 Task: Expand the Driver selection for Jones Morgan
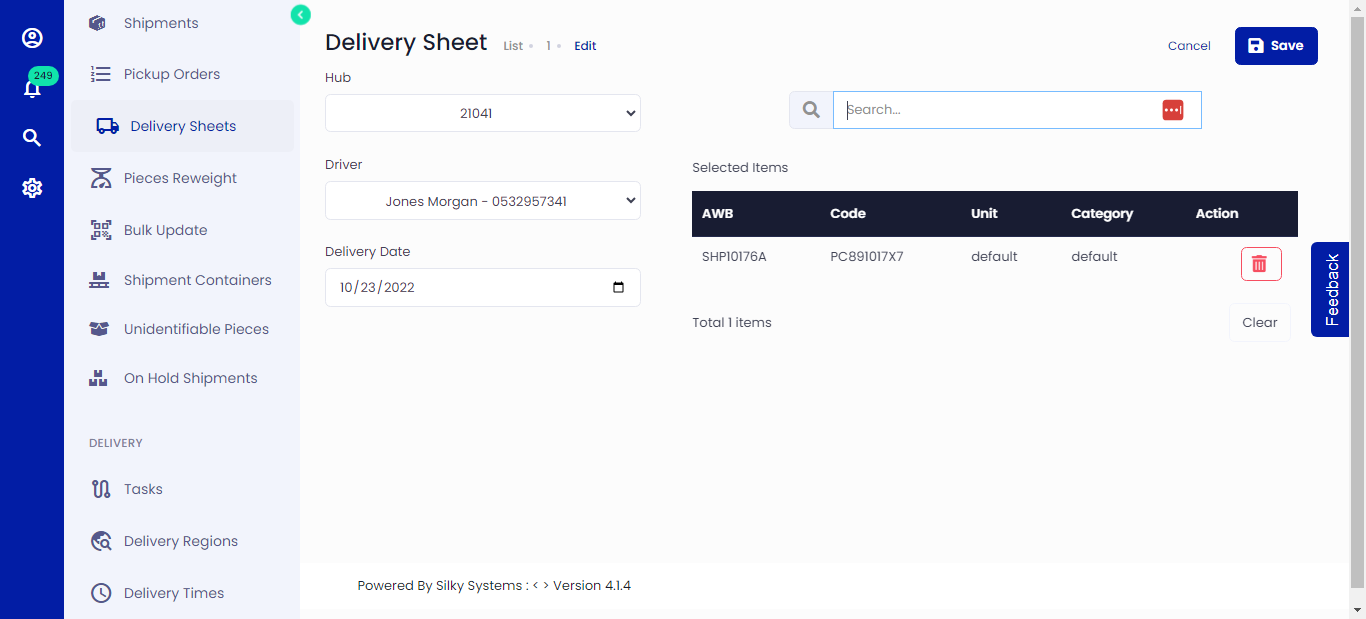click(482, 200)
